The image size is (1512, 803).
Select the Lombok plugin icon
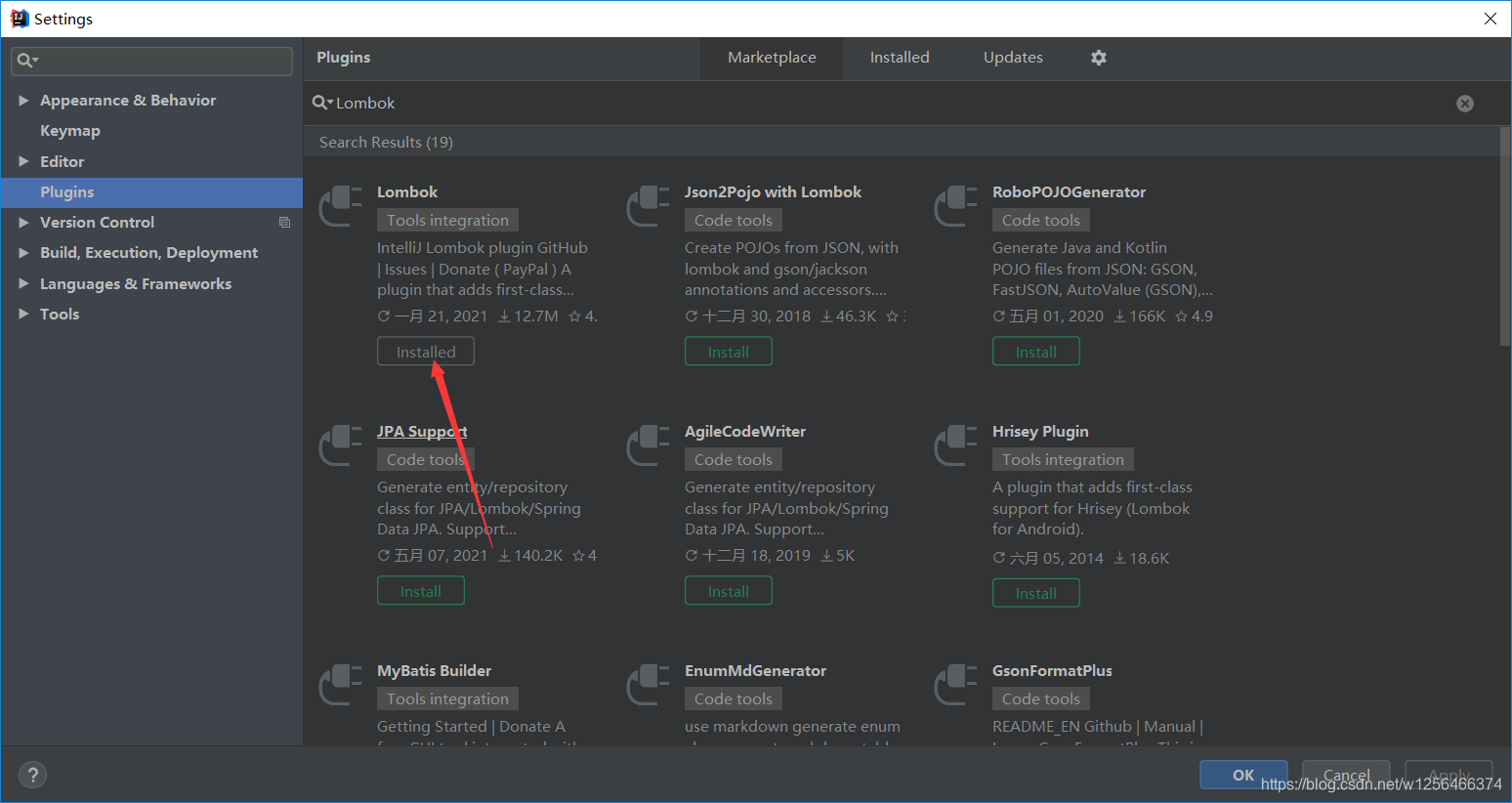click(x=341, y=205)
